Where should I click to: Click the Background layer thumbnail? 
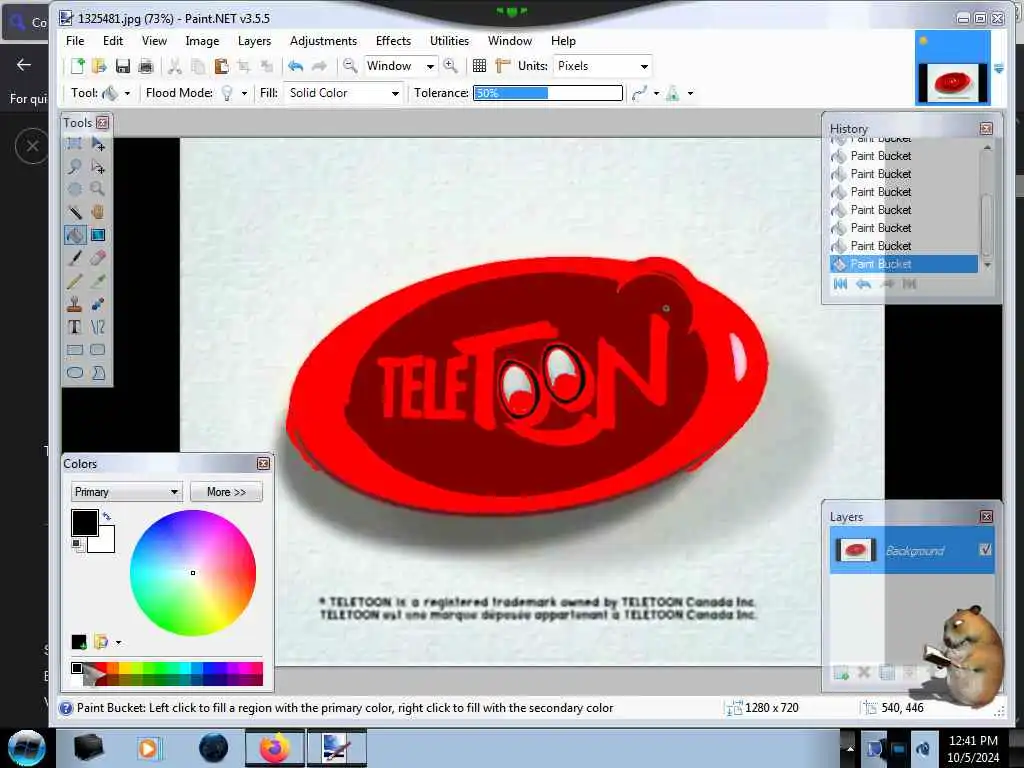[856, 551]
